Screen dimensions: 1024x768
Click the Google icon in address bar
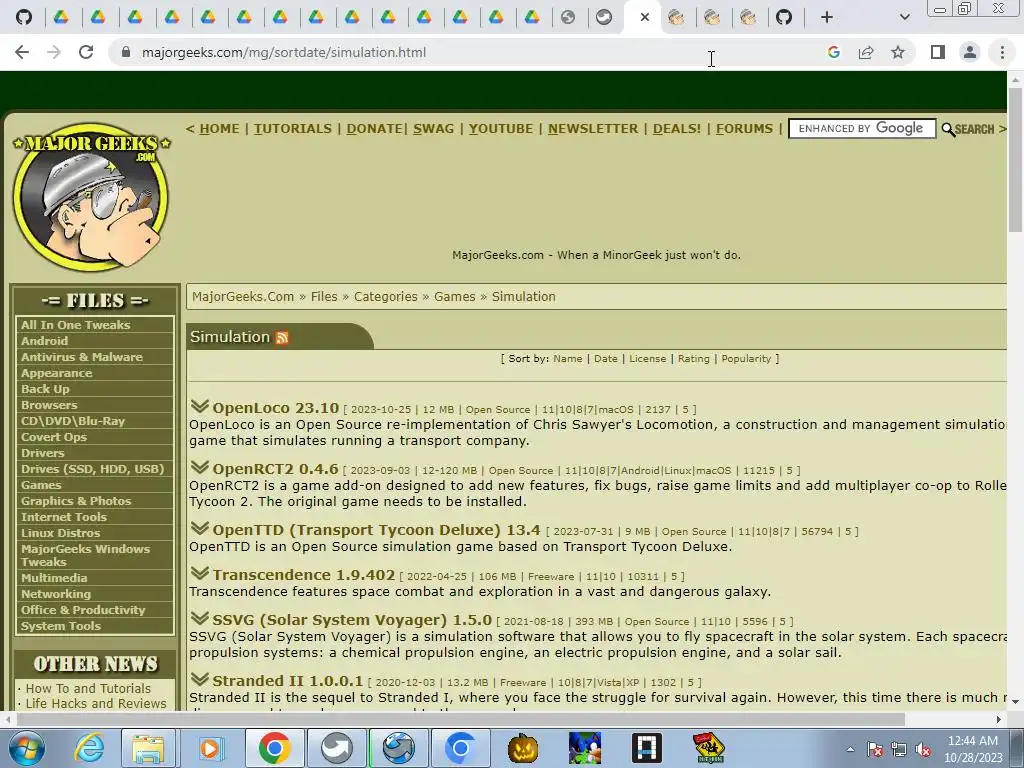coord(833,52)
